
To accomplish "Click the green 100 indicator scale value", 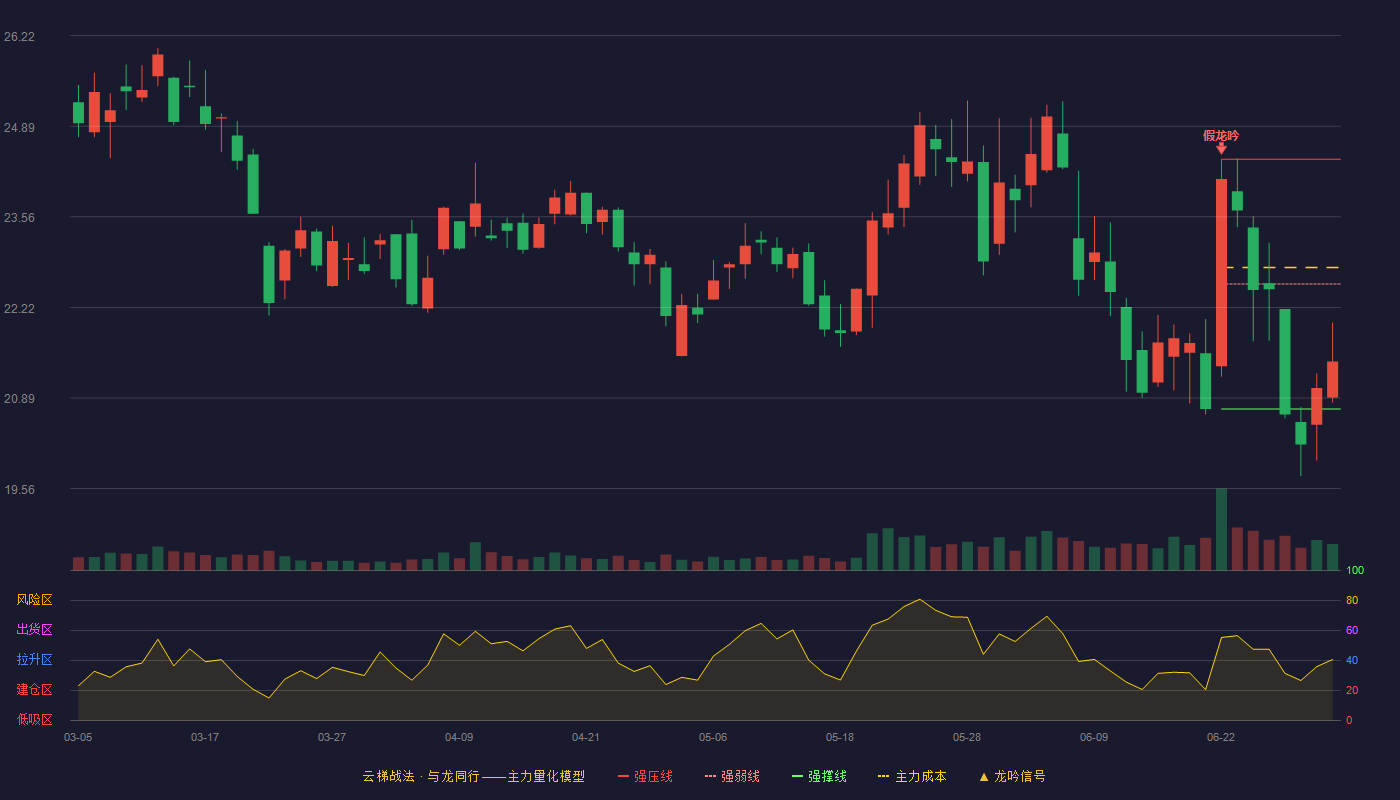I will coord(1355,571).
